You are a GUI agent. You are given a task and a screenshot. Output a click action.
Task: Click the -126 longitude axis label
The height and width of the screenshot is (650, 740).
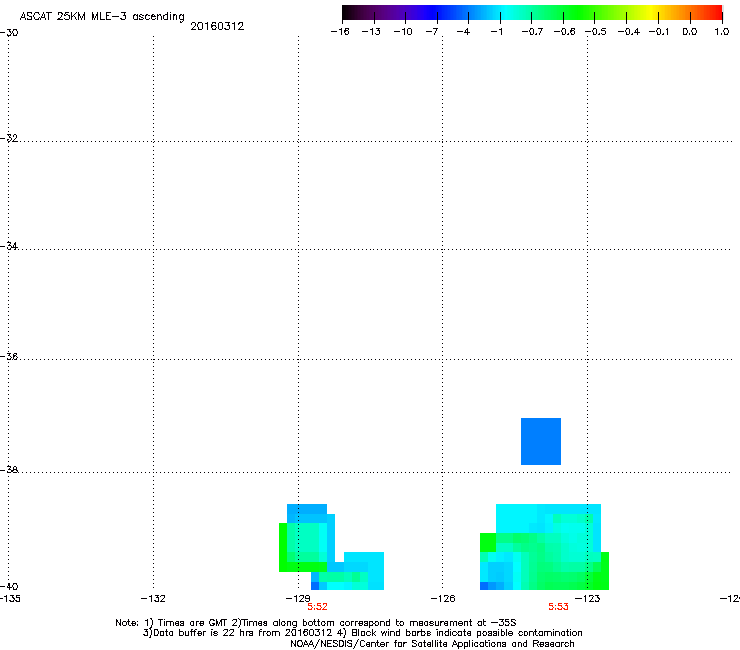(443, 599)
